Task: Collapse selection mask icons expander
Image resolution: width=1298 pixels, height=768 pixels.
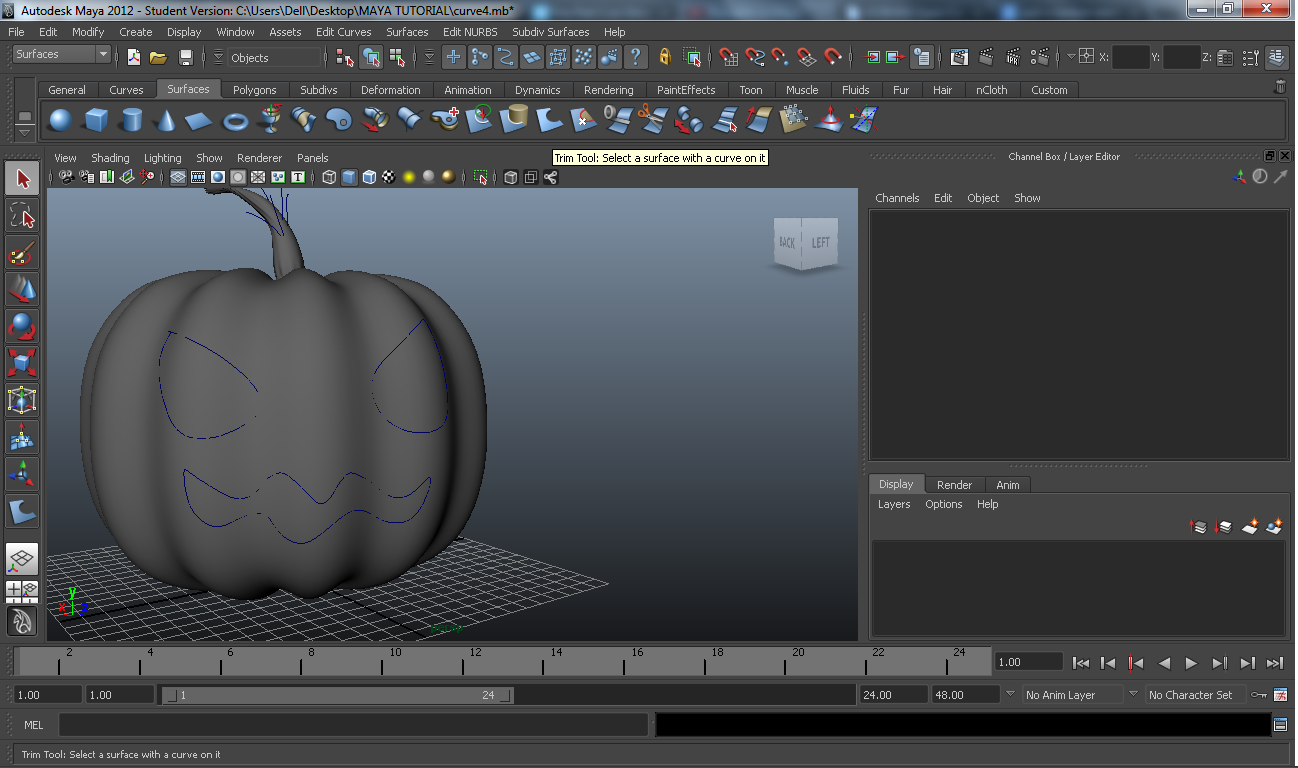Action: (x=429, y=57)
